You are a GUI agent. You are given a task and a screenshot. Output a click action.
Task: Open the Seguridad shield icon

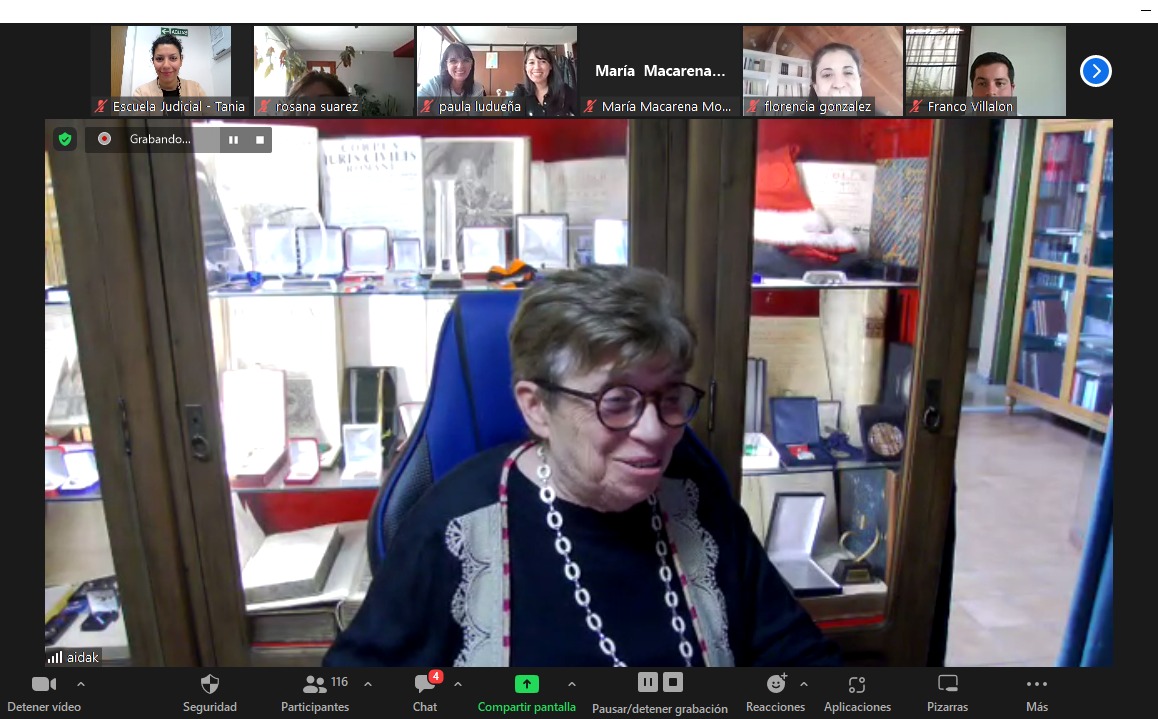(210, 684)
